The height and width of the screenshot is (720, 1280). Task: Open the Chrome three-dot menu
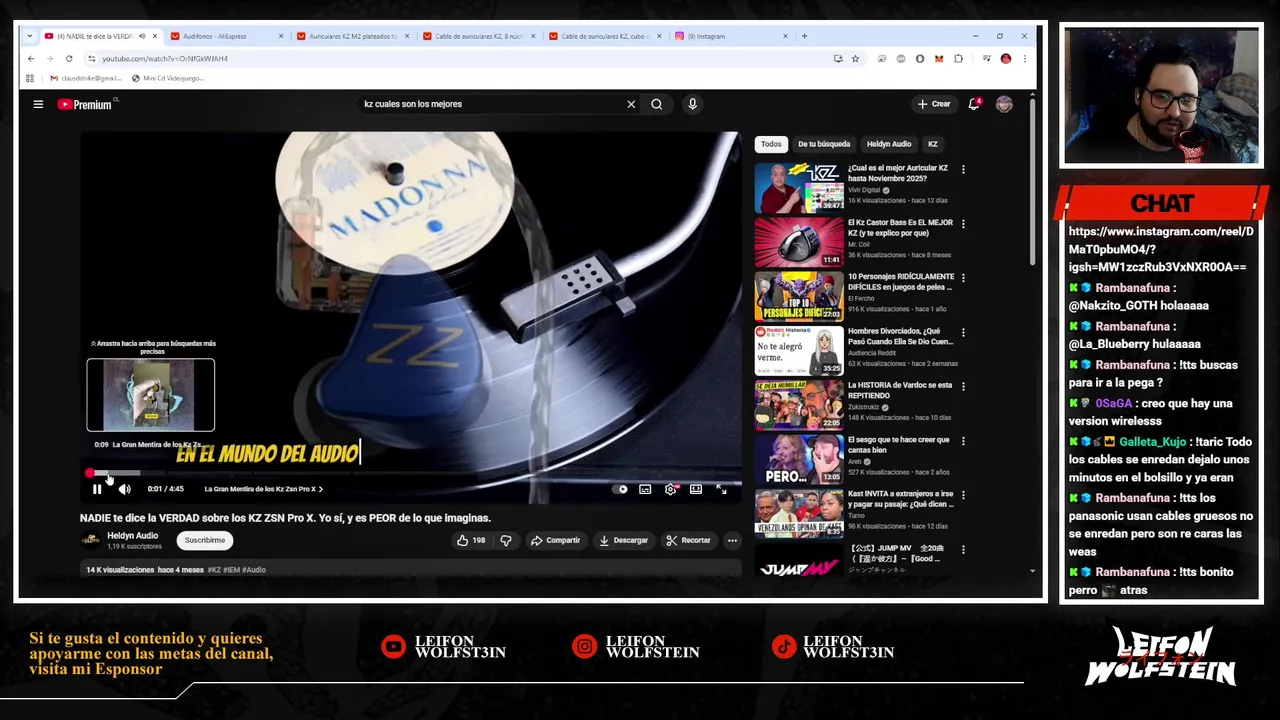(1025, 59)
